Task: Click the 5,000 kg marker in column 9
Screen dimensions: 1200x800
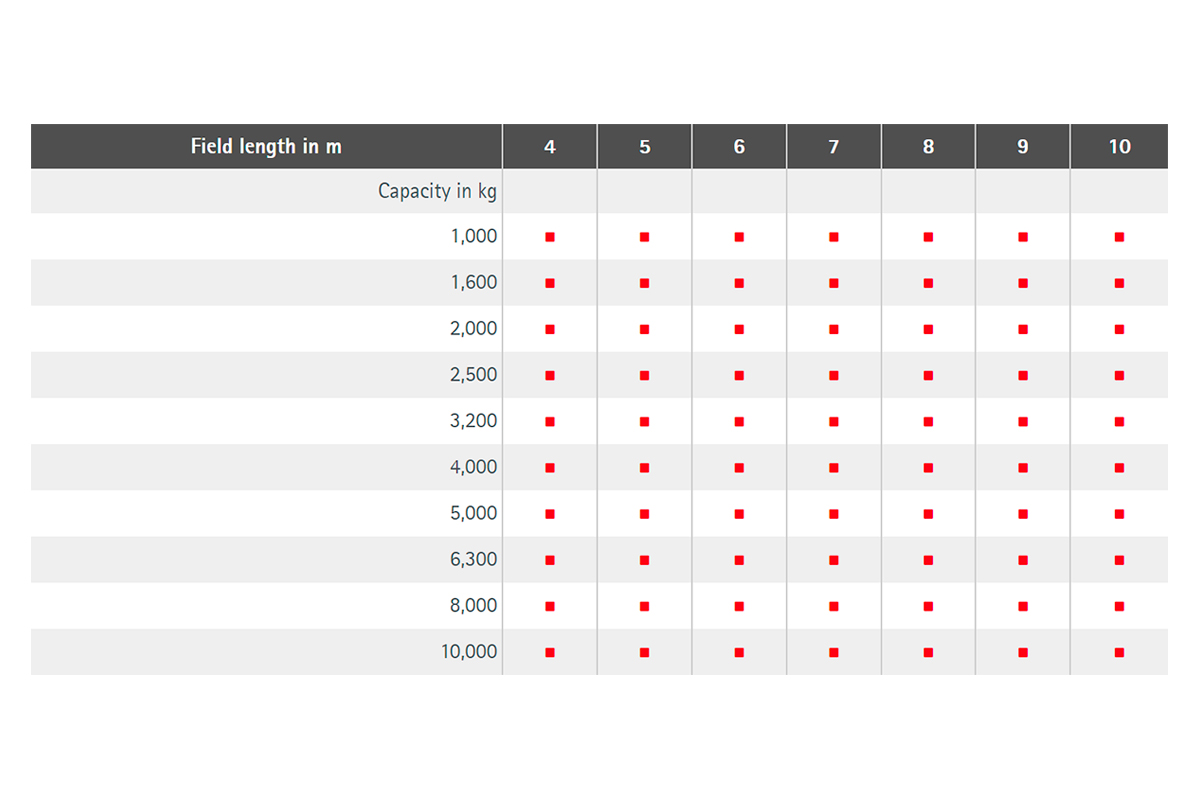Action: pyautogui.click(x=1023, y=514)
